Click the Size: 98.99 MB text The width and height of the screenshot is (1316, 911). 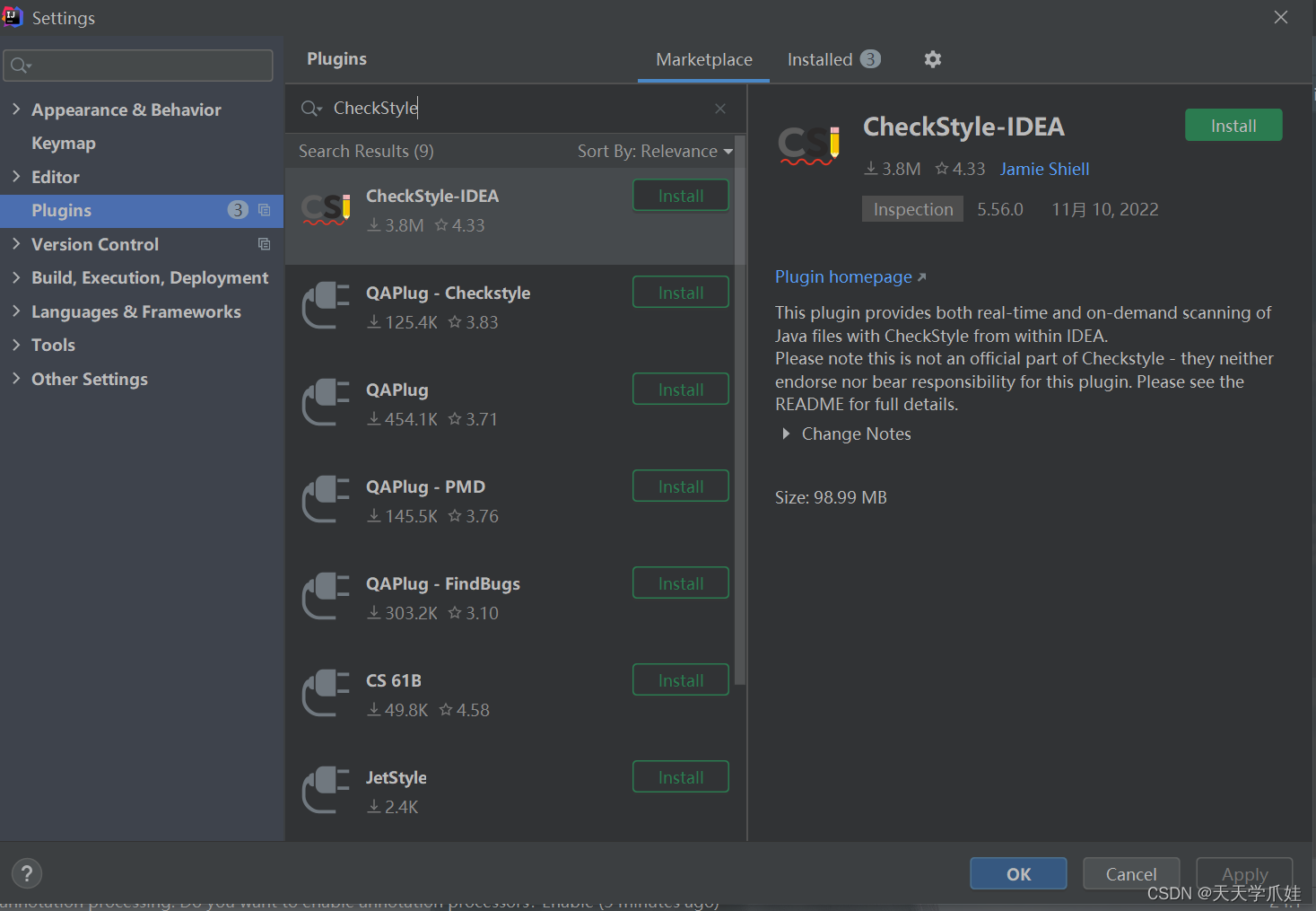pyautogui.click(x=831, y=497)
